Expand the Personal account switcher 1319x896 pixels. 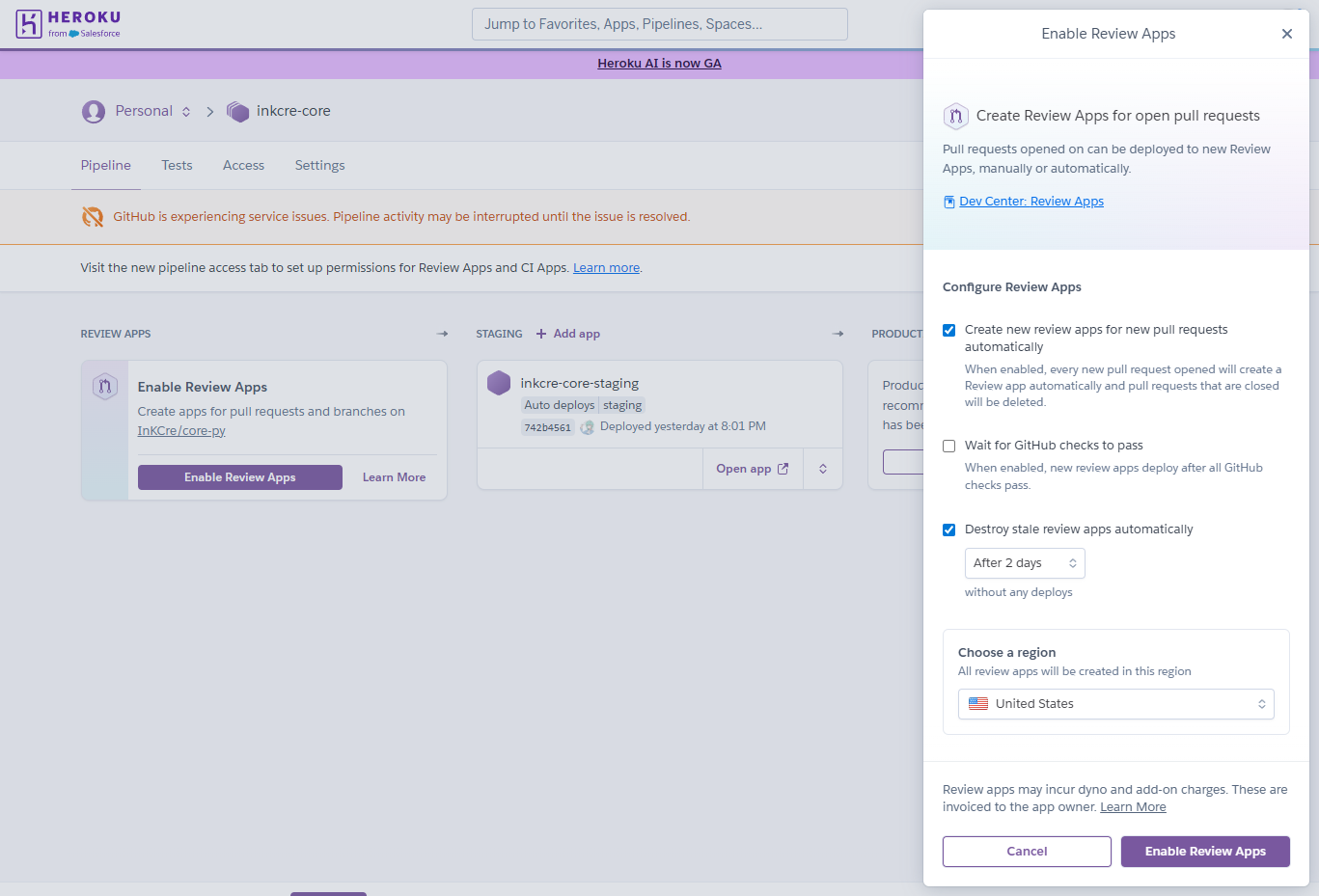[x=186, y=112]
